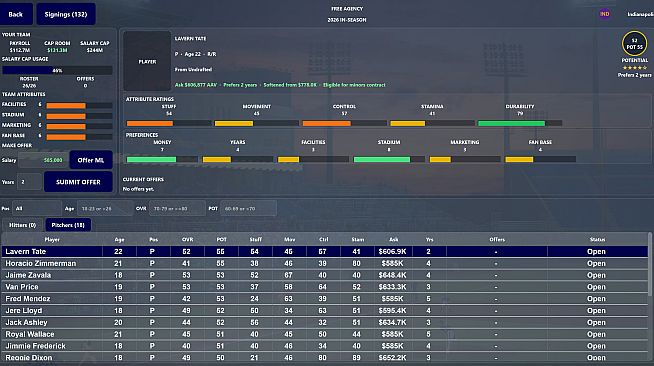Image resolution: width=654 pixels, height=366 pixels.
Task: Click the Stuff attribute rating bar
Action: point(169,123)
